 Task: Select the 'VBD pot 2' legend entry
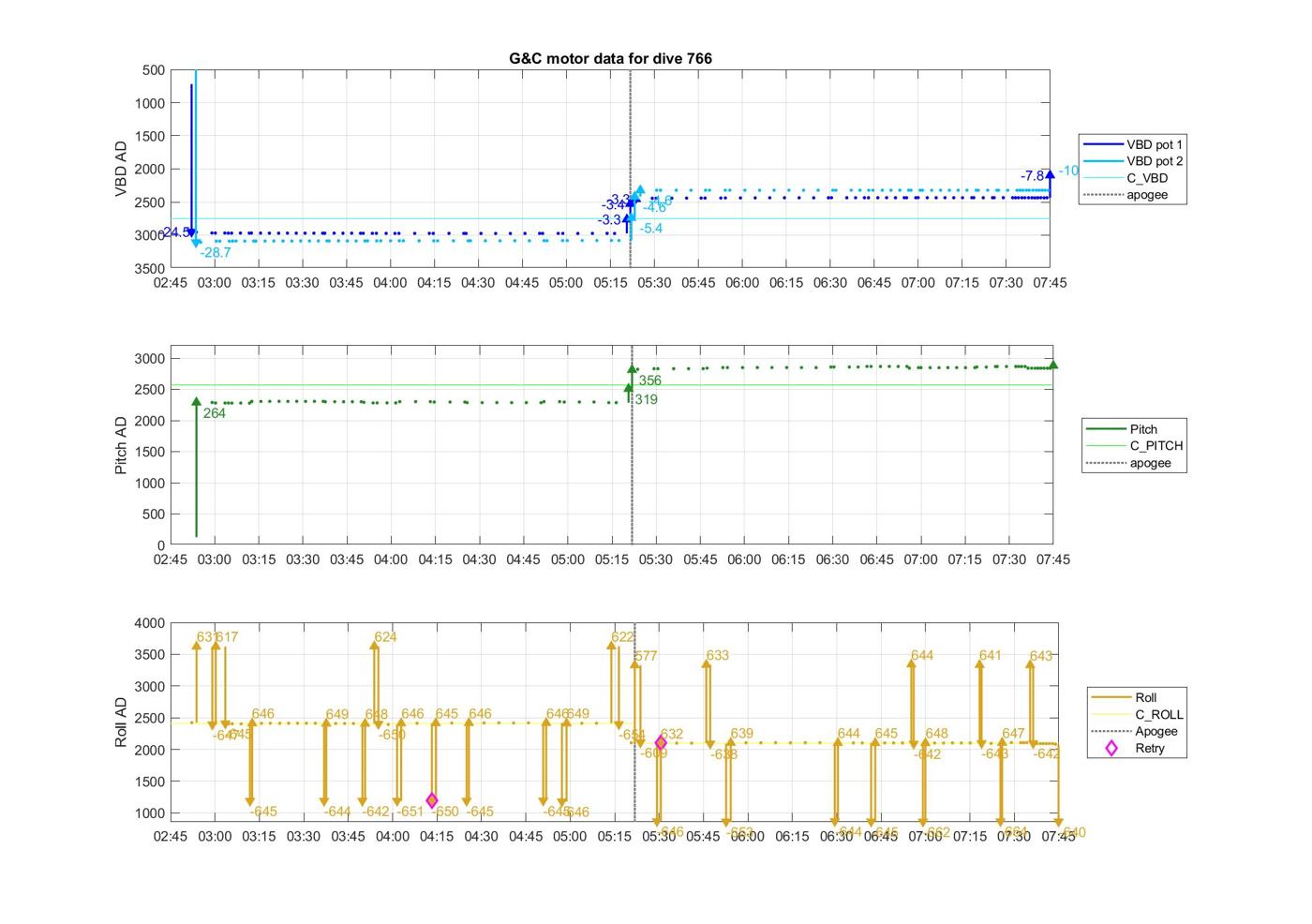pyautogui.click(x=1134, y=161)
